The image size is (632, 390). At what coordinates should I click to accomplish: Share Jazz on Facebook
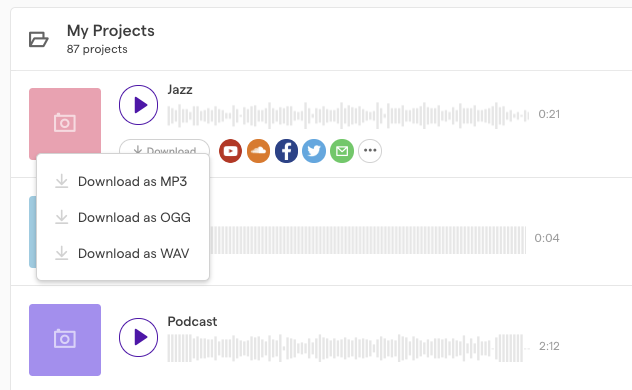click(x=286, y=151)
